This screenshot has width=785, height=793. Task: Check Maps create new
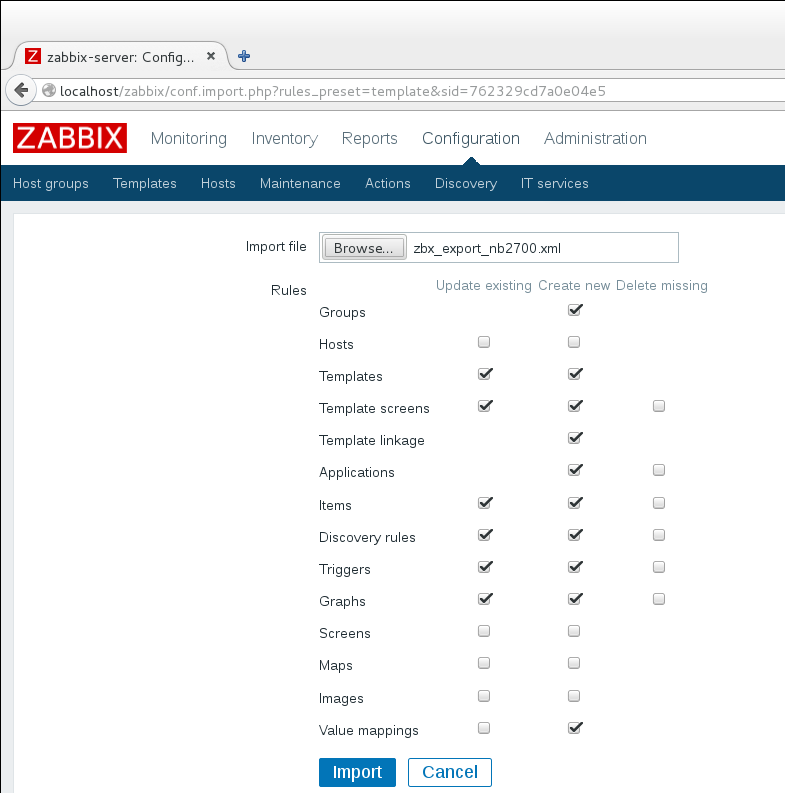[574, 663]
